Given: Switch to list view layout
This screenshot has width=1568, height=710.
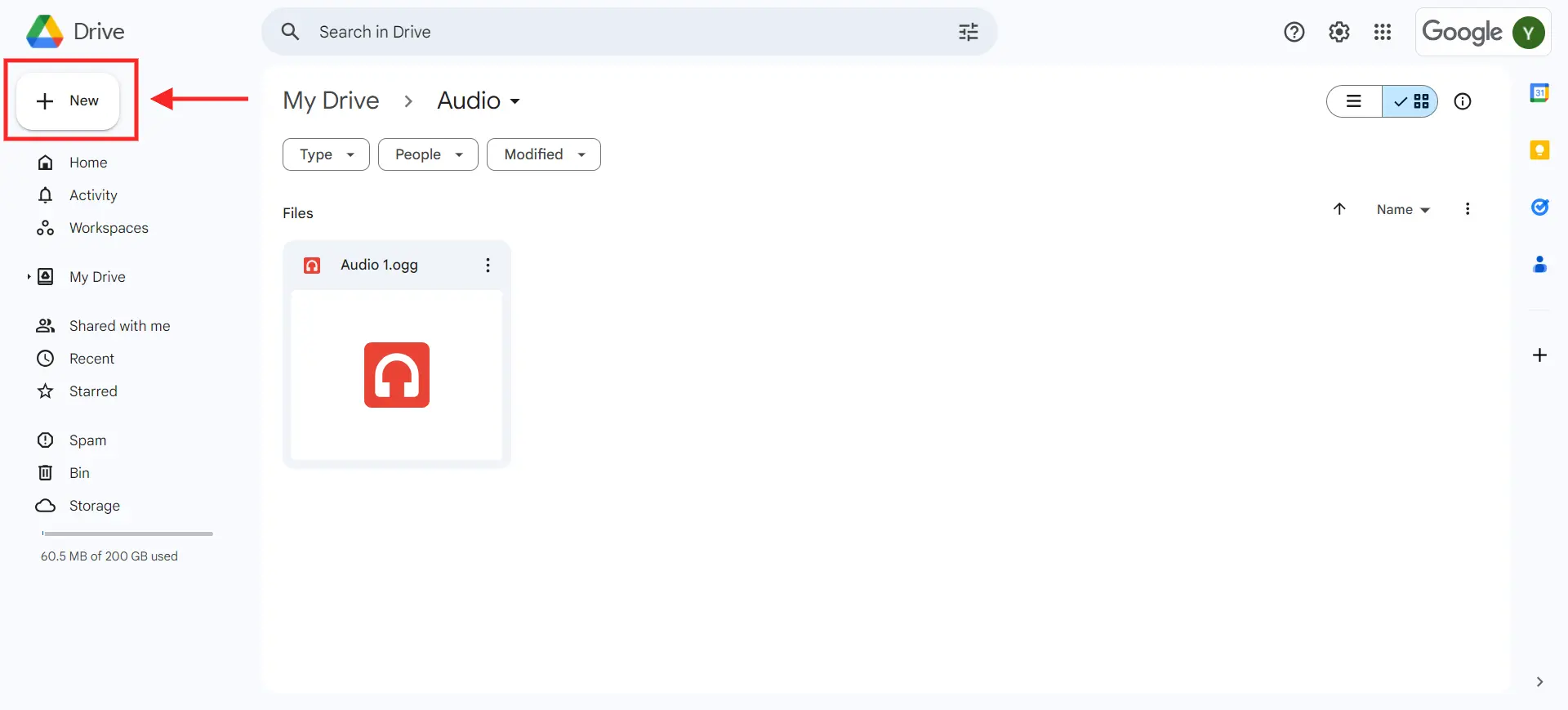Looking at the screenshot, I should (x=1355, y=101).
